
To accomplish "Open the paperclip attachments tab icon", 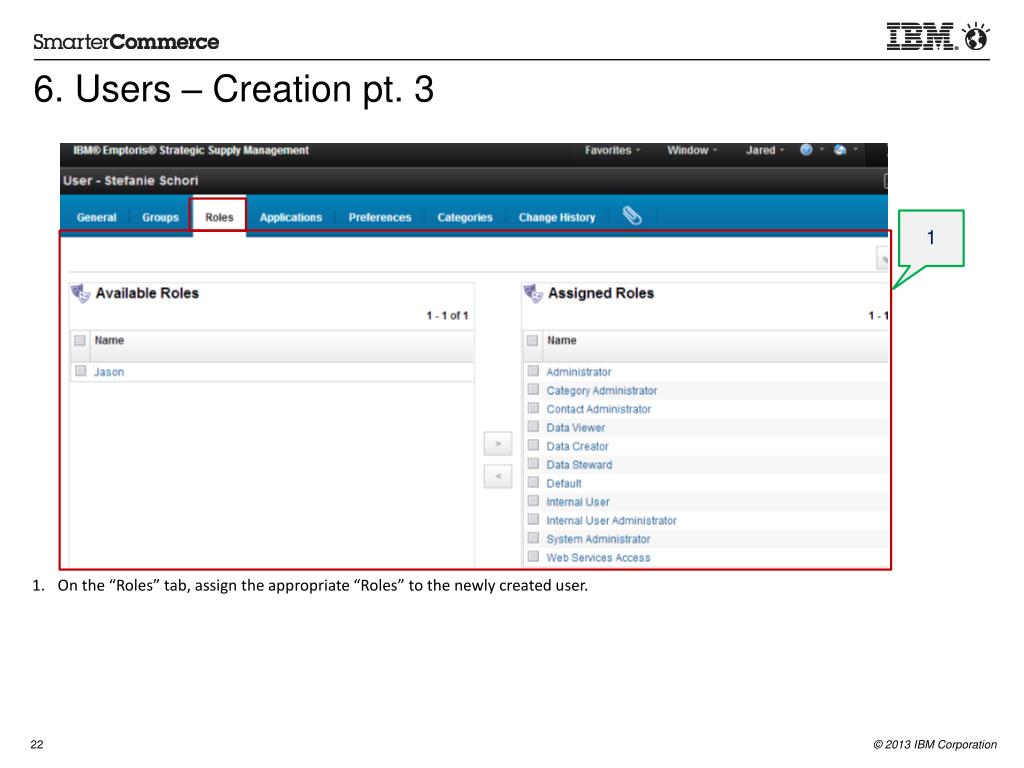I will [632, 216].
